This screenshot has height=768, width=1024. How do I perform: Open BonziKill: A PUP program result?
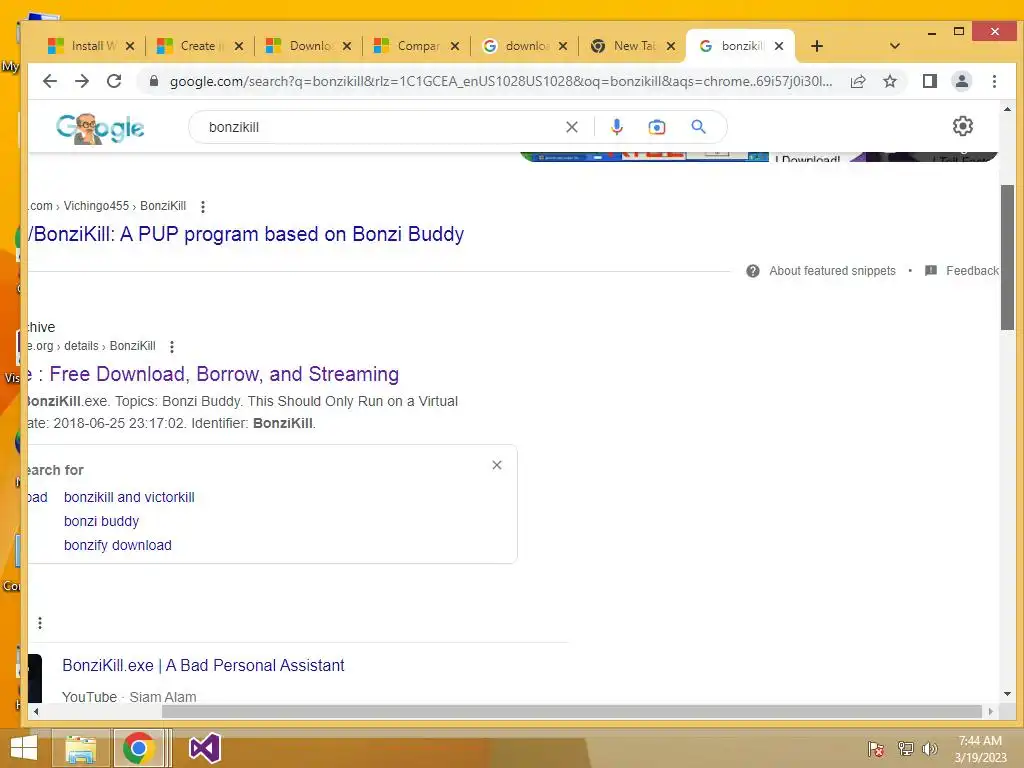tap(246, 234)
